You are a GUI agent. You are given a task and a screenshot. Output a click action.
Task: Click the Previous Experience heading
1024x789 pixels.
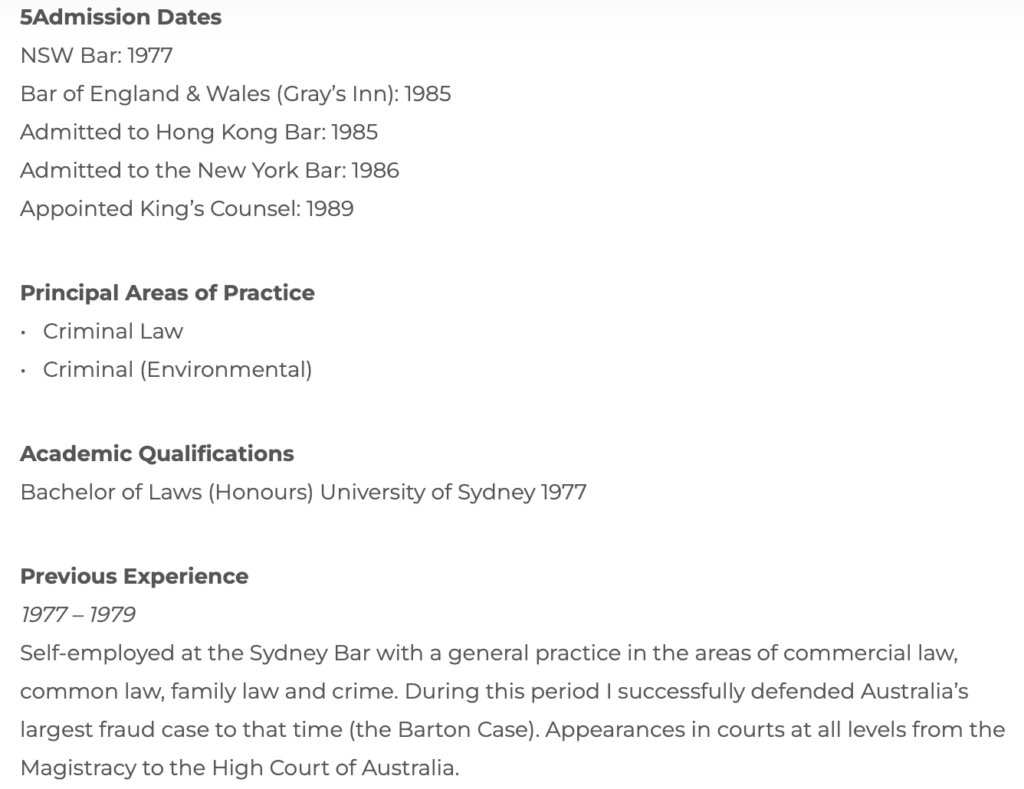pos(134,576)
